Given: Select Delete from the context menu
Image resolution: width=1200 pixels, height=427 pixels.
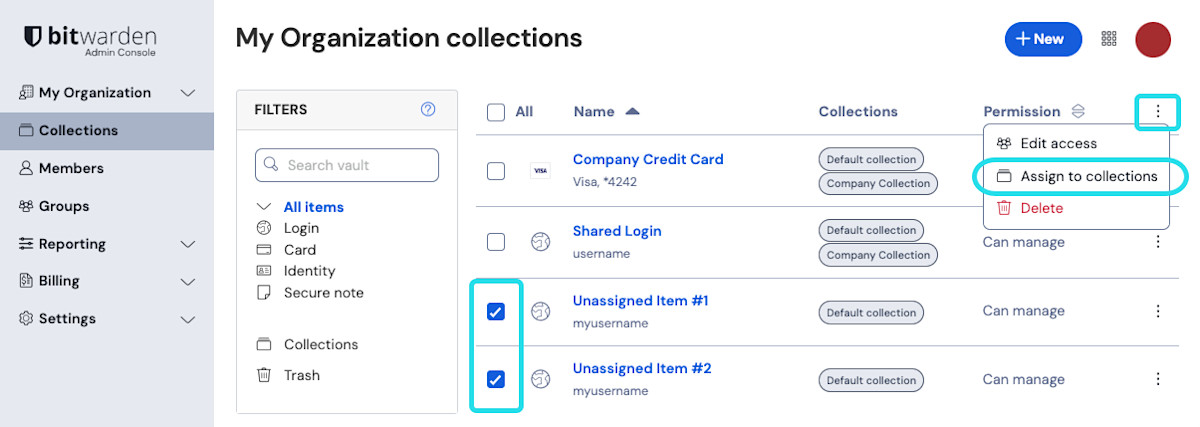Looking at the screenshot, I should point(1041,208).
